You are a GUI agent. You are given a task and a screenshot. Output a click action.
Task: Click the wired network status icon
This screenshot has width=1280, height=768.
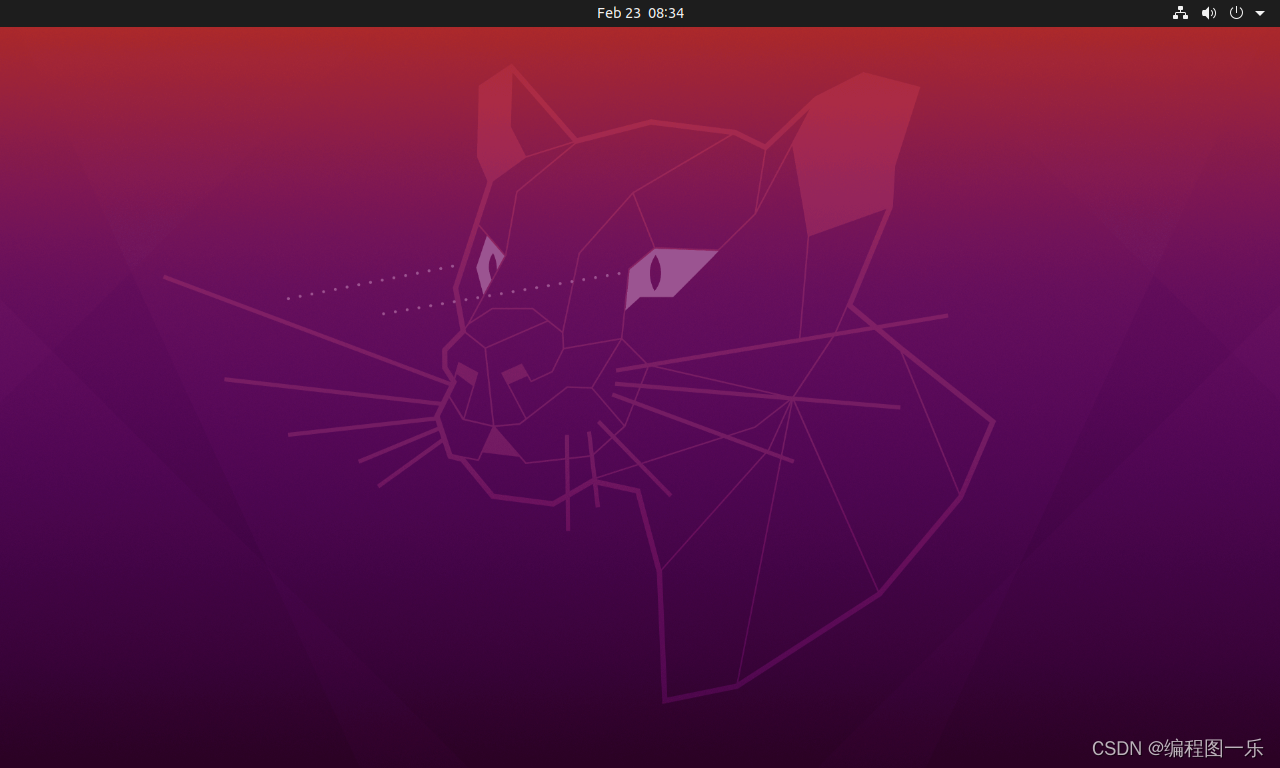pyautogui.click(x=1180, y=13)
